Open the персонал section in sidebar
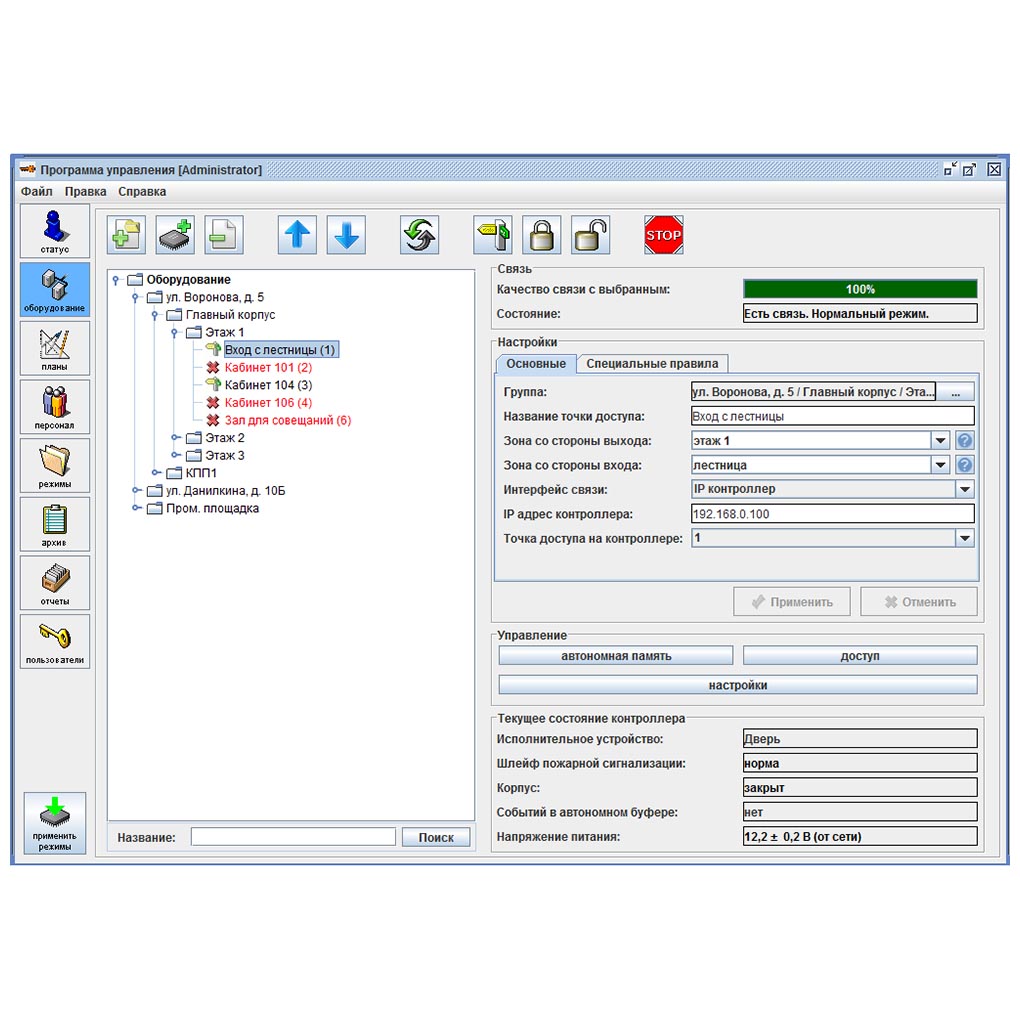Screen dimensions: 1020x1020 point(55,407)
